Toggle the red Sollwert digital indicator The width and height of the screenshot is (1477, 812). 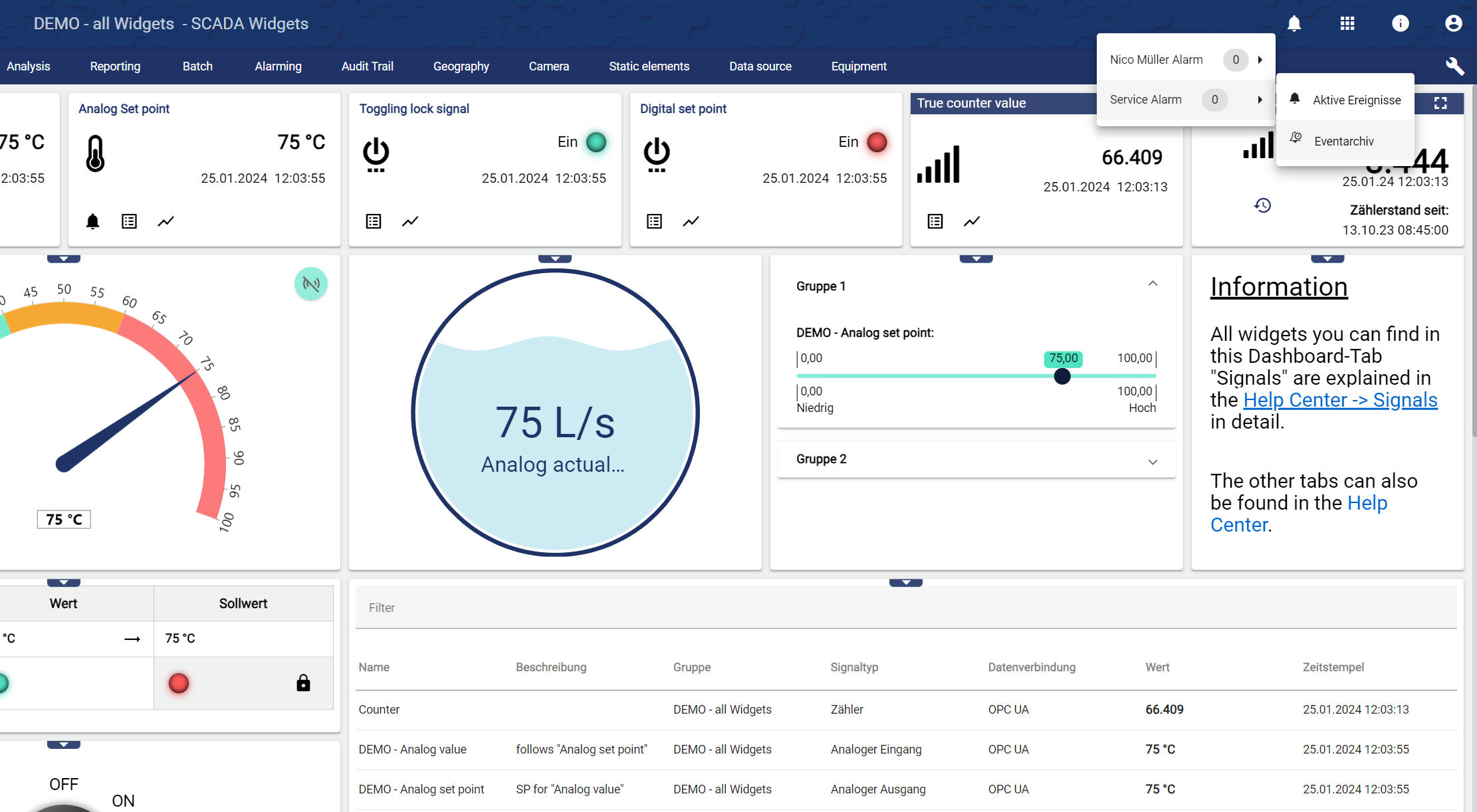point(178,683)
